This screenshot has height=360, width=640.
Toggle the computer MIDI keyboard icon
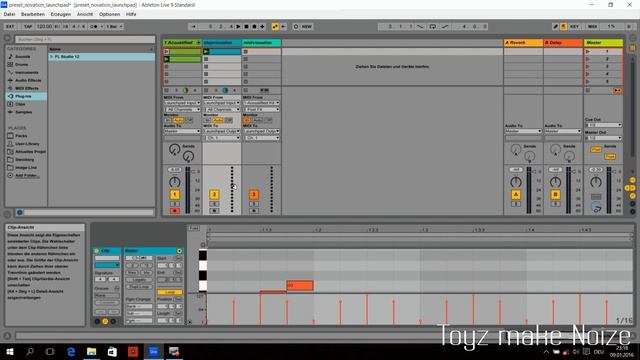(563, 27)
